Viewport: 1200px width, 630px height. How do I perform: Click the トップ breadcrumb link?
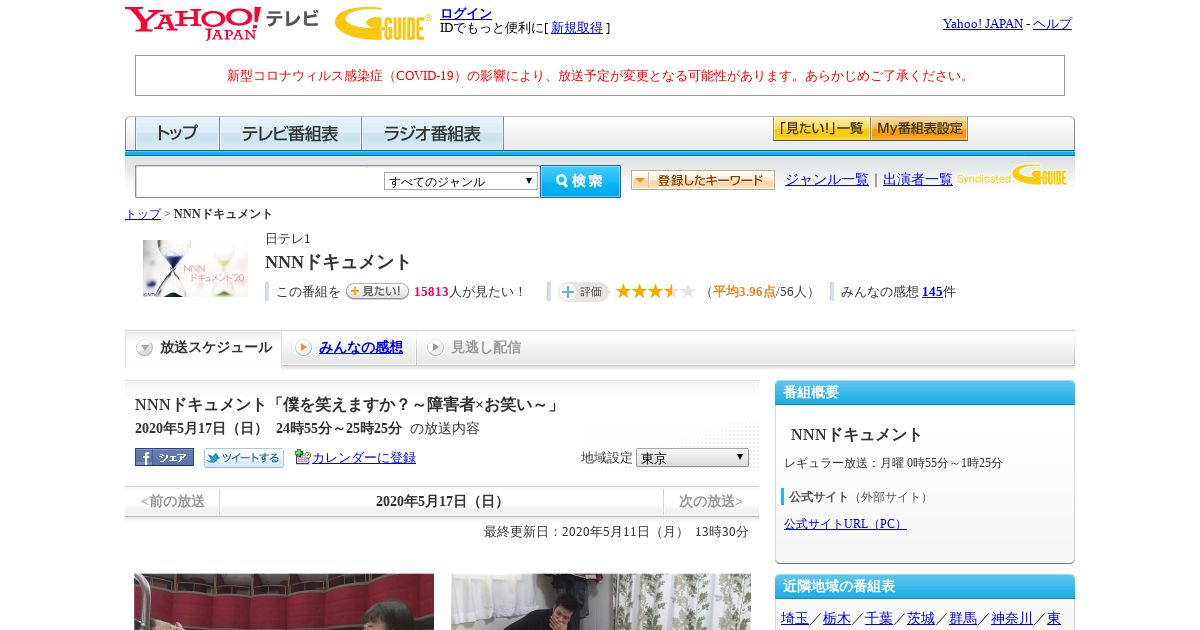(143, 214)
